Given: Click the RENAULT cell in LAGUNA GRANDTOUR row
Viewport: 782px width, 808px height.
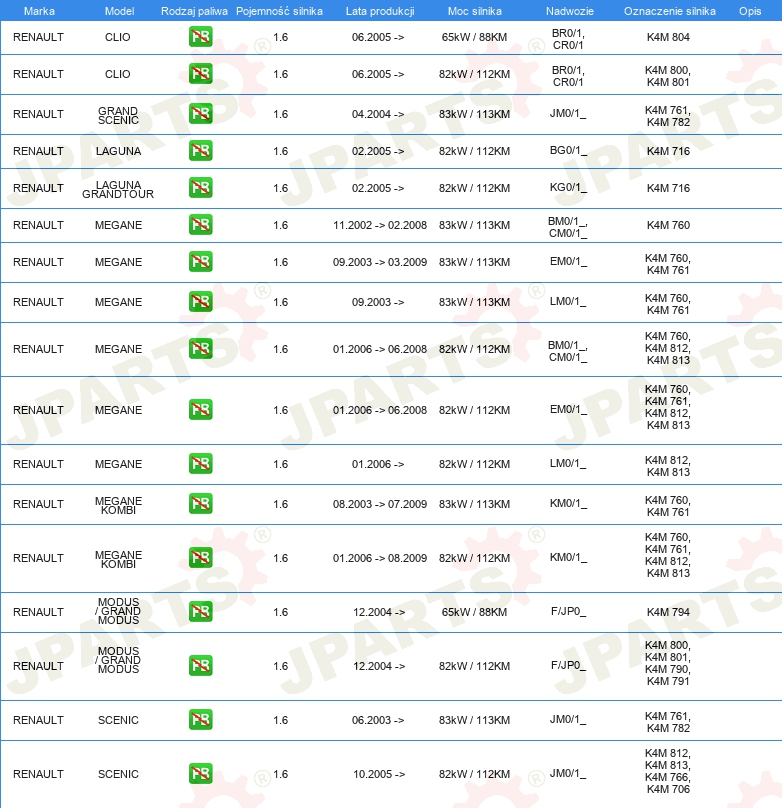Looking at the screenshot, I should point(38,188).
